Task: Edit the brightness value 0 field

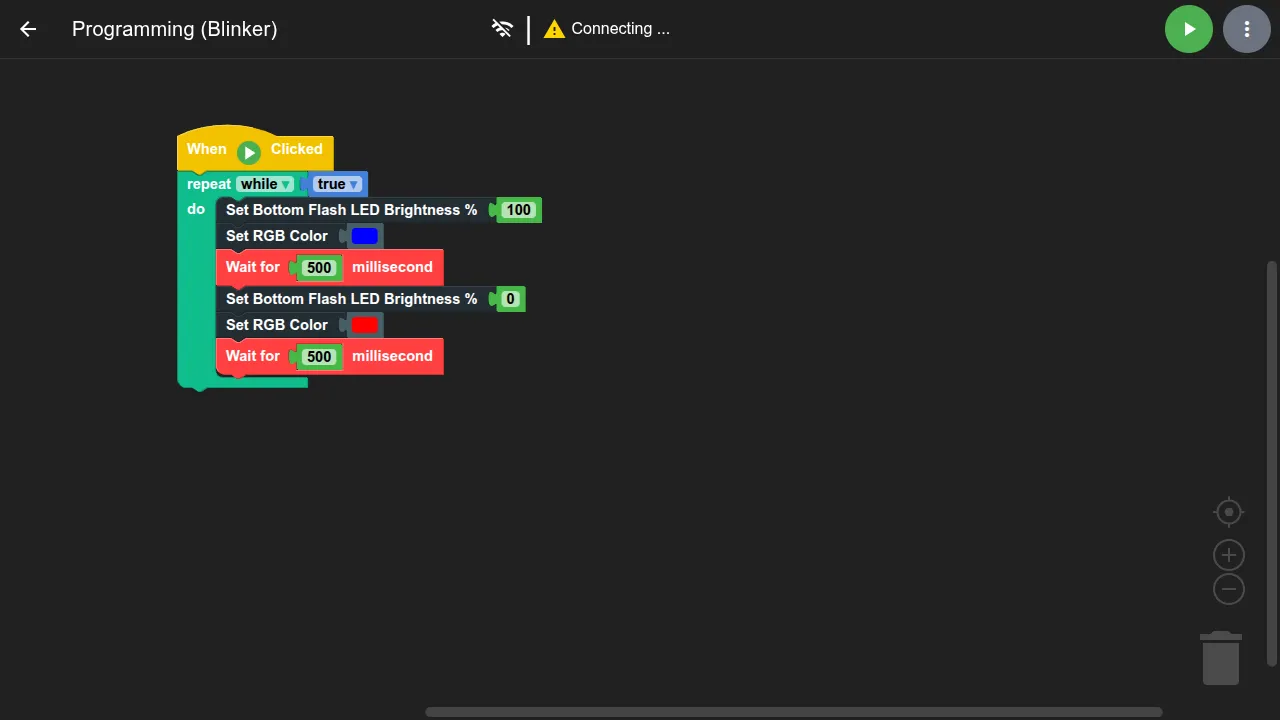Action: 510,299
